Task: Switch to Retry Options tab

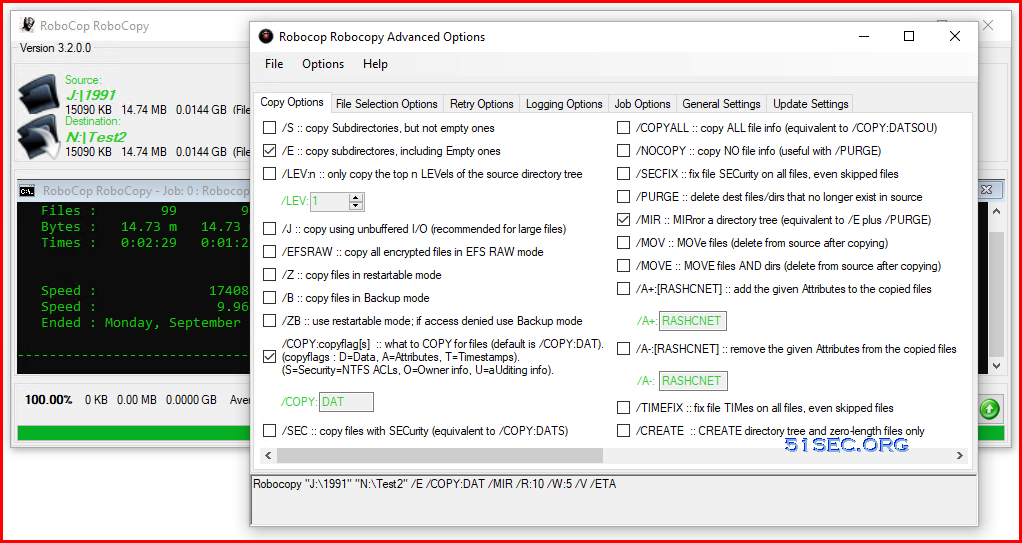Action: pyautogui.click(x=482, y=104)
